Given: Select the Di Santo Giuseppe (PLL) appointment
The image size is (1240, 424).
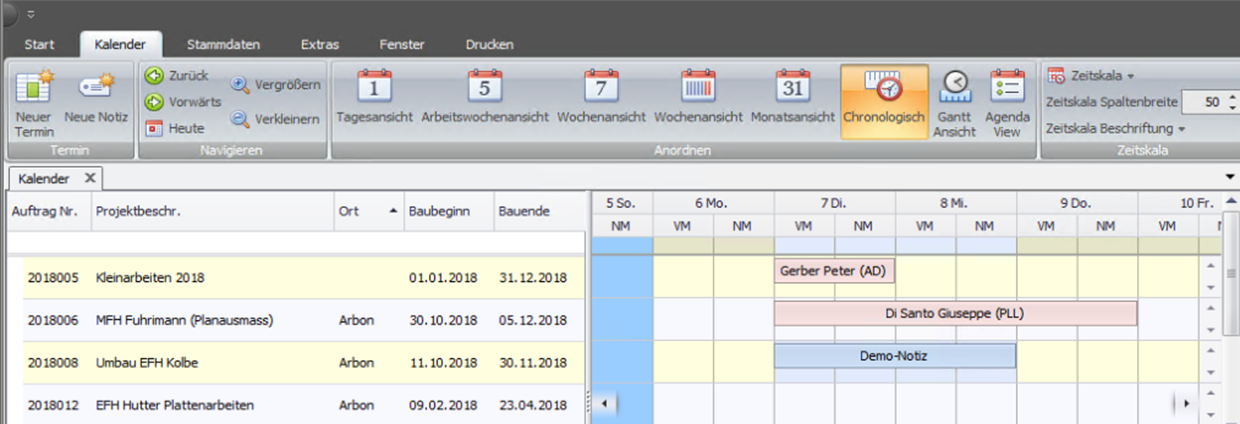Looking at the screenshot, I should (955, 313).
